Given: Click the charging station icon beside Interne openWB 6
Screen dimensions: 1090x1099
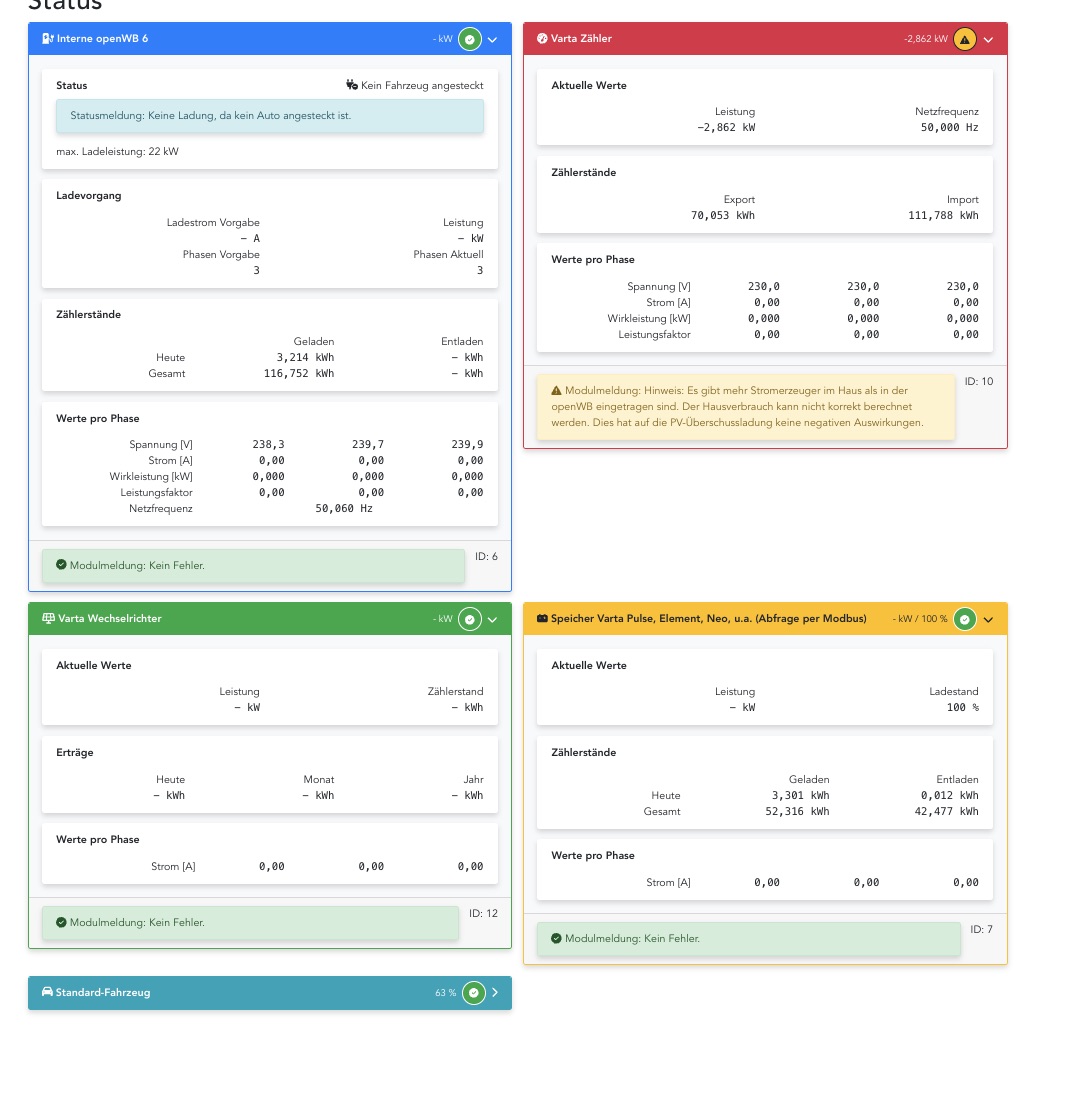Looking at the screenshot, I should (x=48, y=39).
